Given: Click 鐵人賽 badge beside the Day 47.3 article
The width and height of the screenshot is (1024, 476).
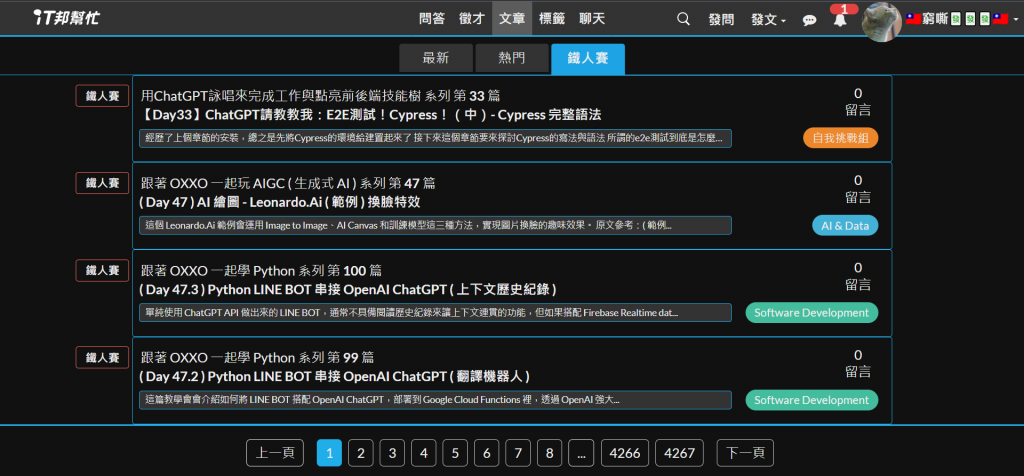Looking at the screenshot, I should [103, 270].
